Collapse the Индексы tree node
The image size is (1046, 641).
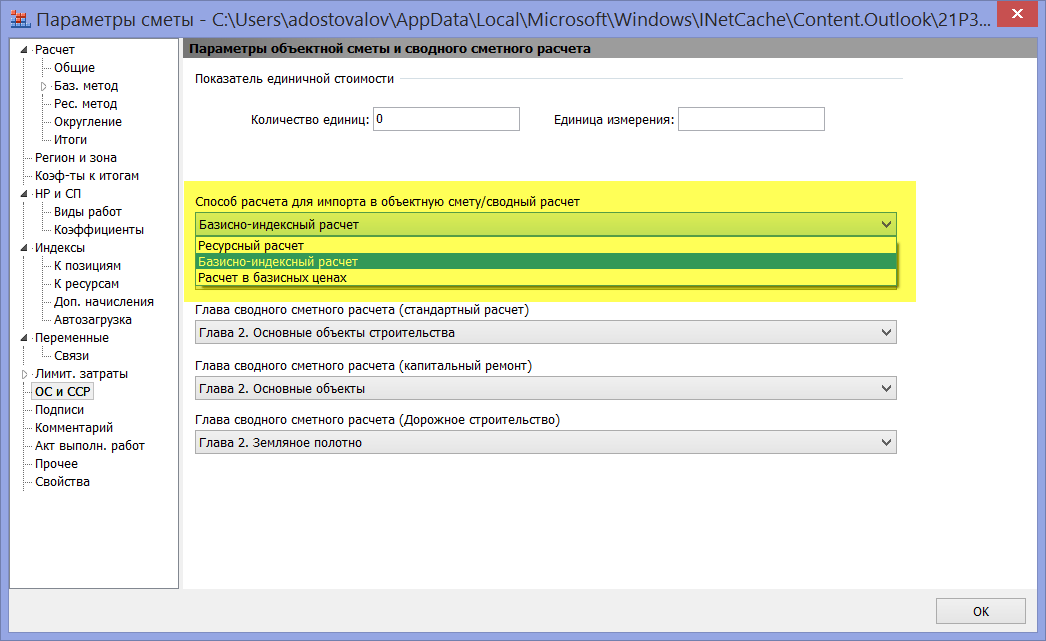click(25, 248)
